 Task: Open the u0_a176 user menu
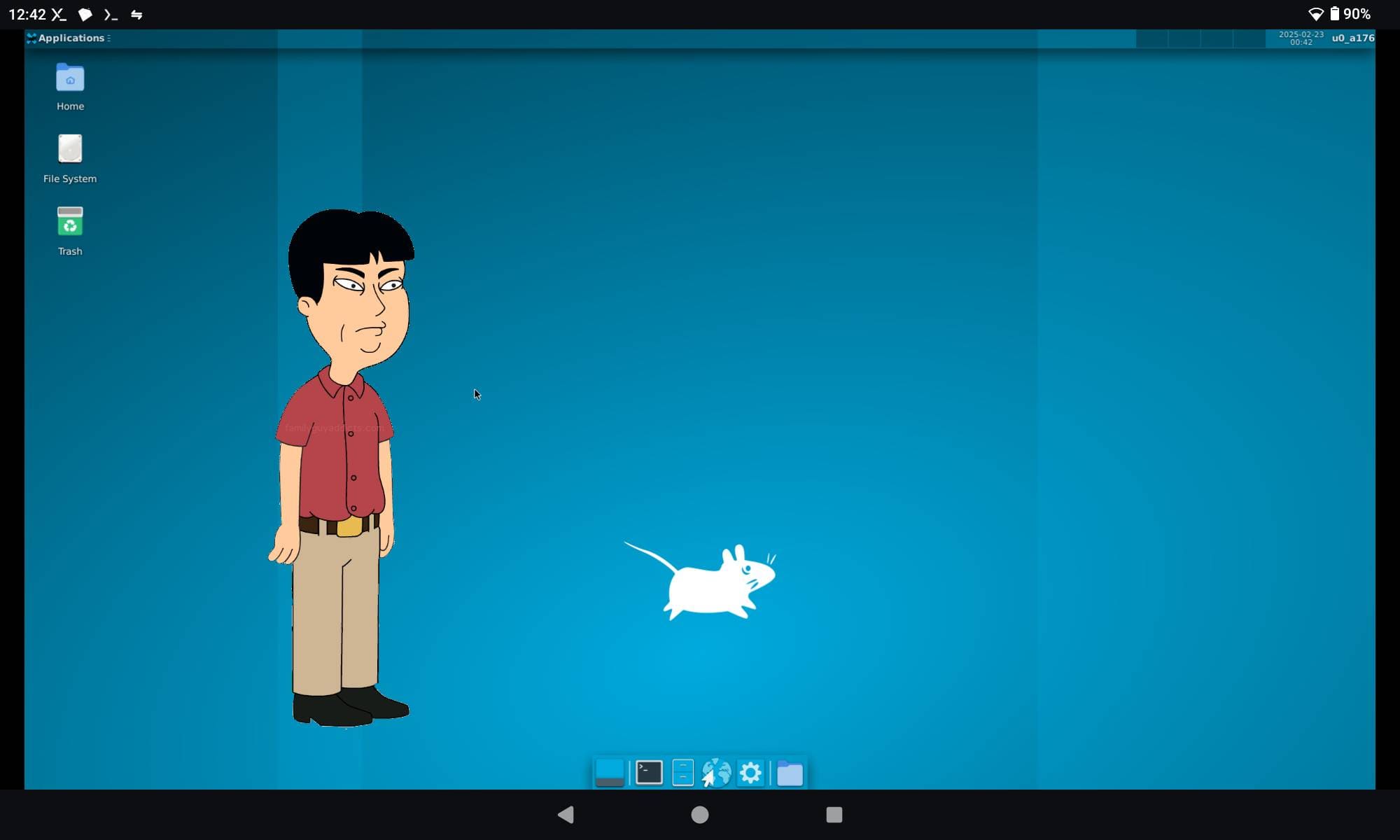coord(1352,38)
